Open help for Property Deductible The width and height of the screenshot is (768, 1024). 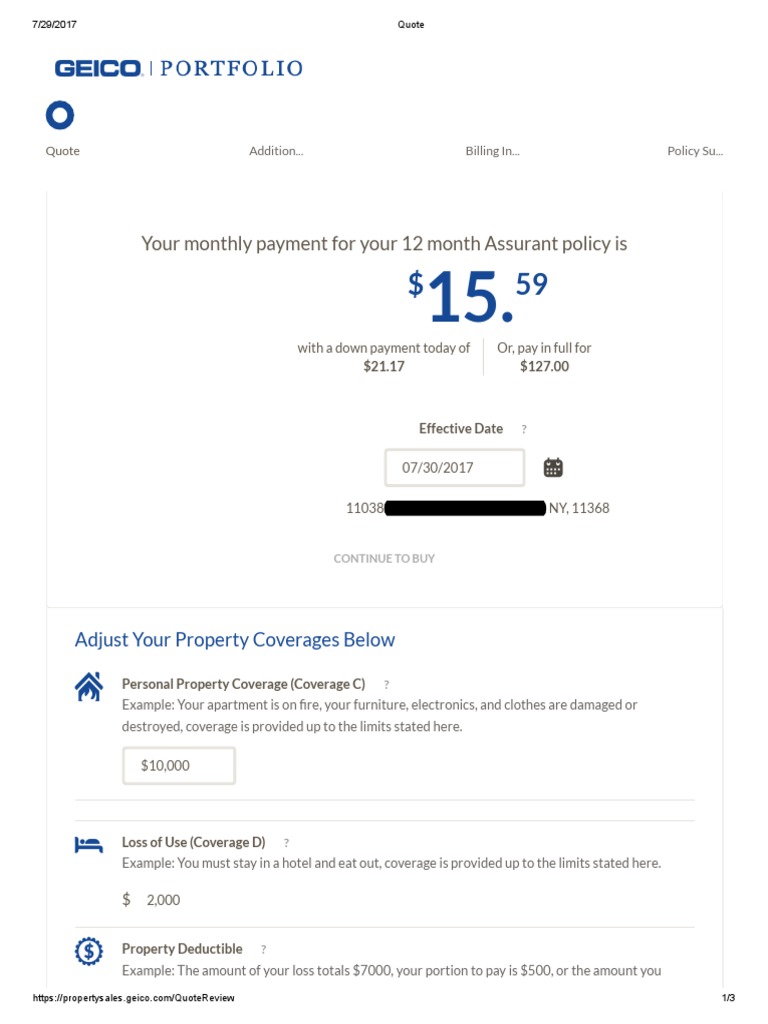pyautogui.click(x=264, y=949)
